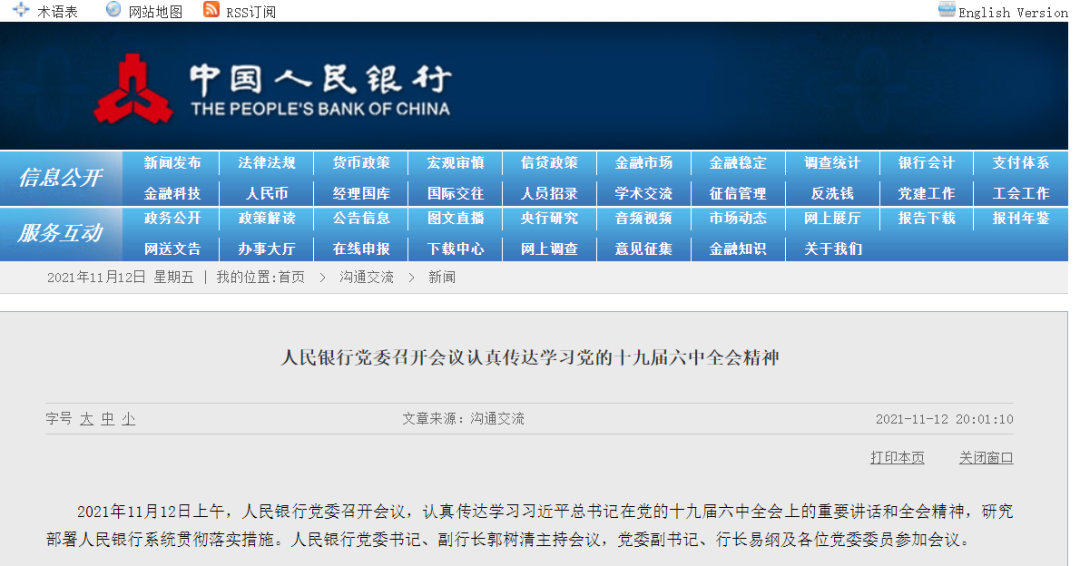Click the 信息公开 section header
The height and width of the screenshot is (566, 1080).
pyautogui.click(x=60, y=178)
